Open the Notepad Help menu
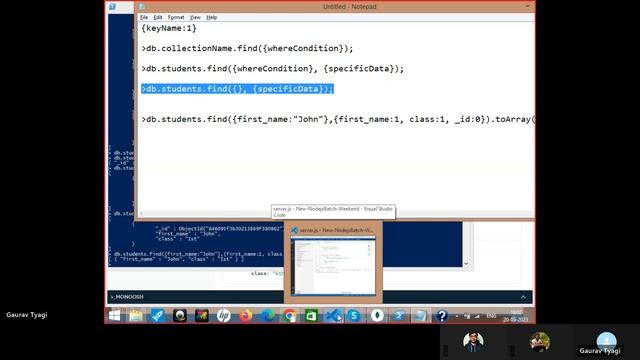The image size is (640, 360). tap(211, 17)
